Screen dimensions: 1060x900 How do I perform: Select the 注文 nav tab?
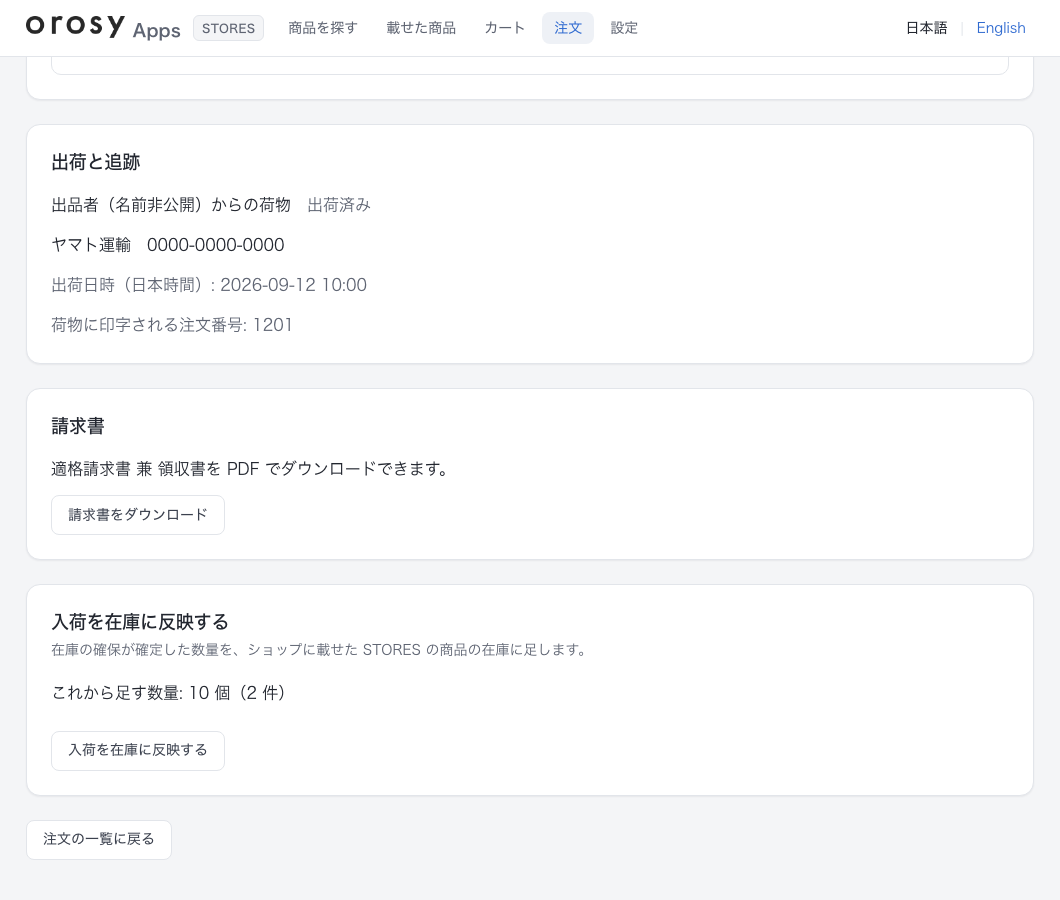(x=568, y=28)
